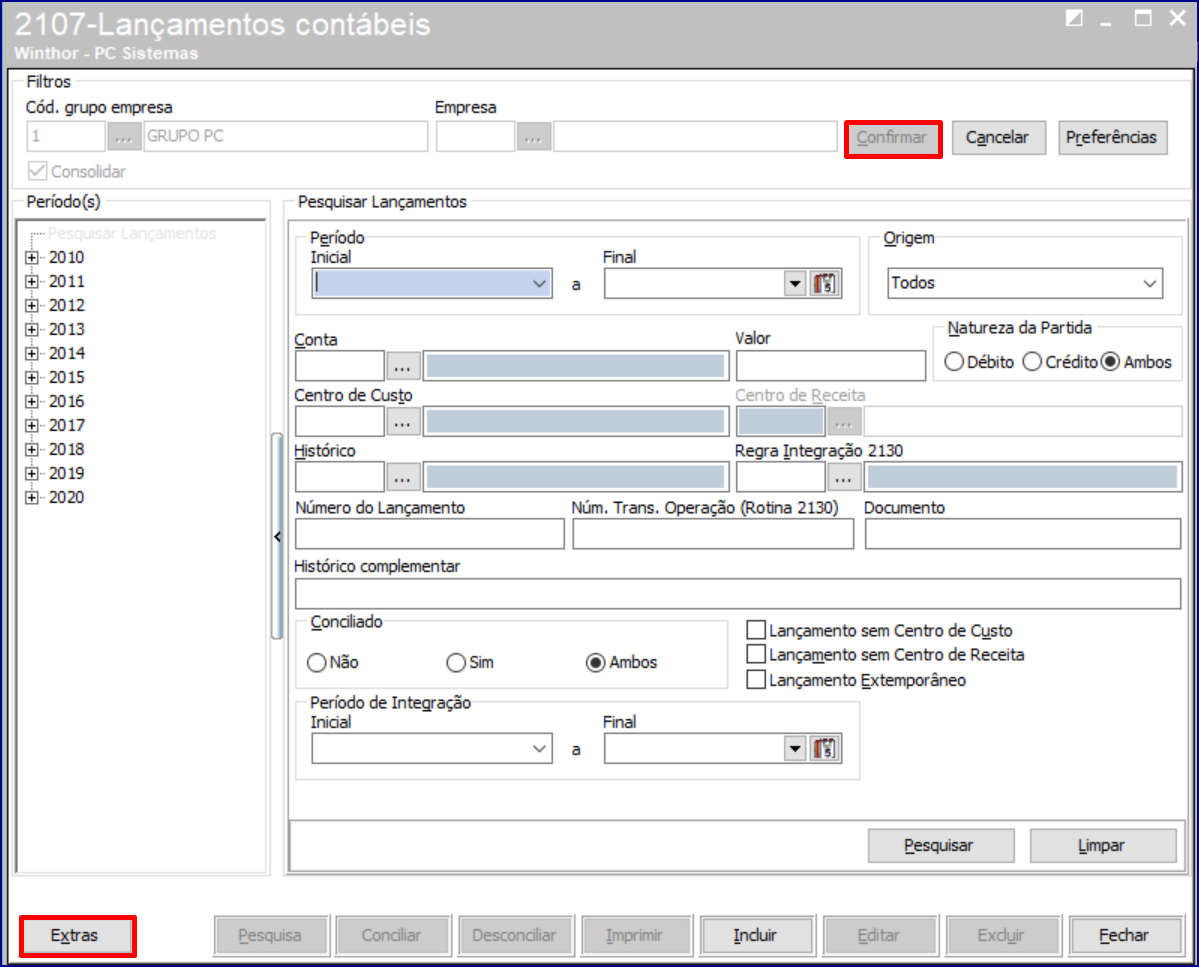Focus the Documento field
Image resolution: width=1199 pixels, height=967 pixels.
1023,534
